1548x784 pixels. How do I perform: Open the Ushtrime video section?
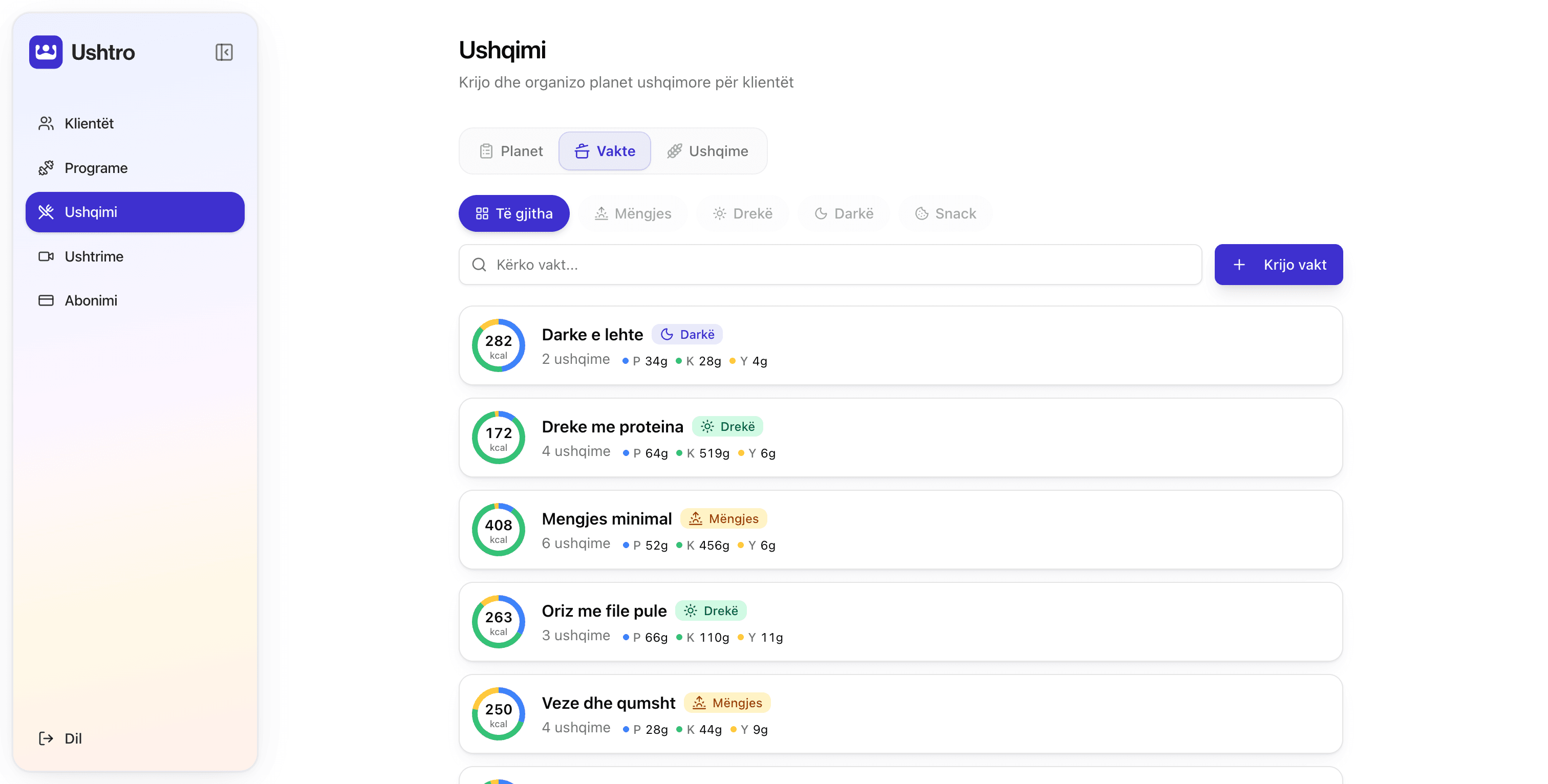coord(135,256)
